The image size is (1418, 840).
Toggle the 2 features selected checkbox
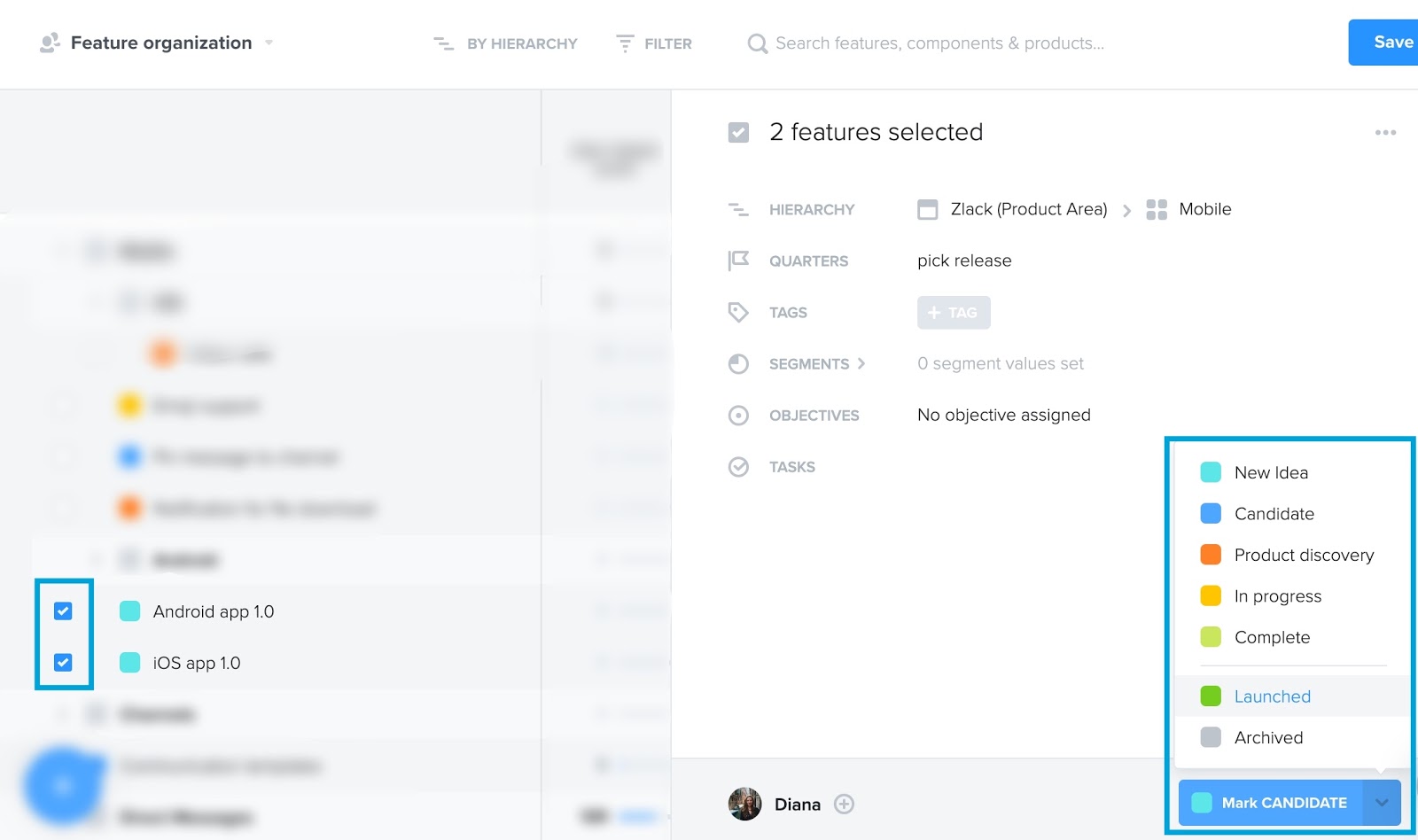(x=737, y=131)
